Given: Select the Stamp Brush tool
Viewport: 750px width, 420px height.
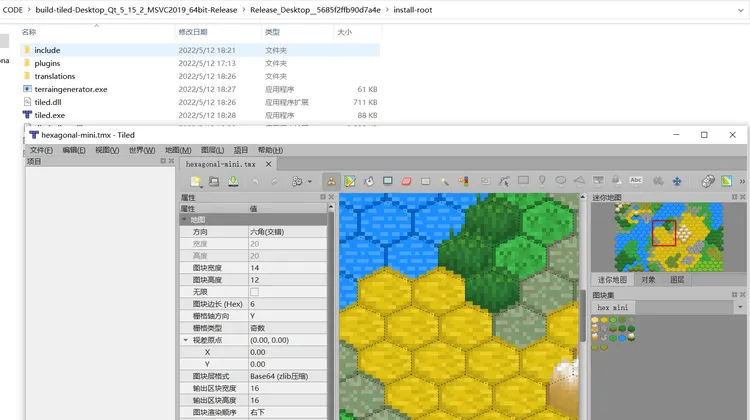Looking at the screenshot, I should click(x=331, y=181).
